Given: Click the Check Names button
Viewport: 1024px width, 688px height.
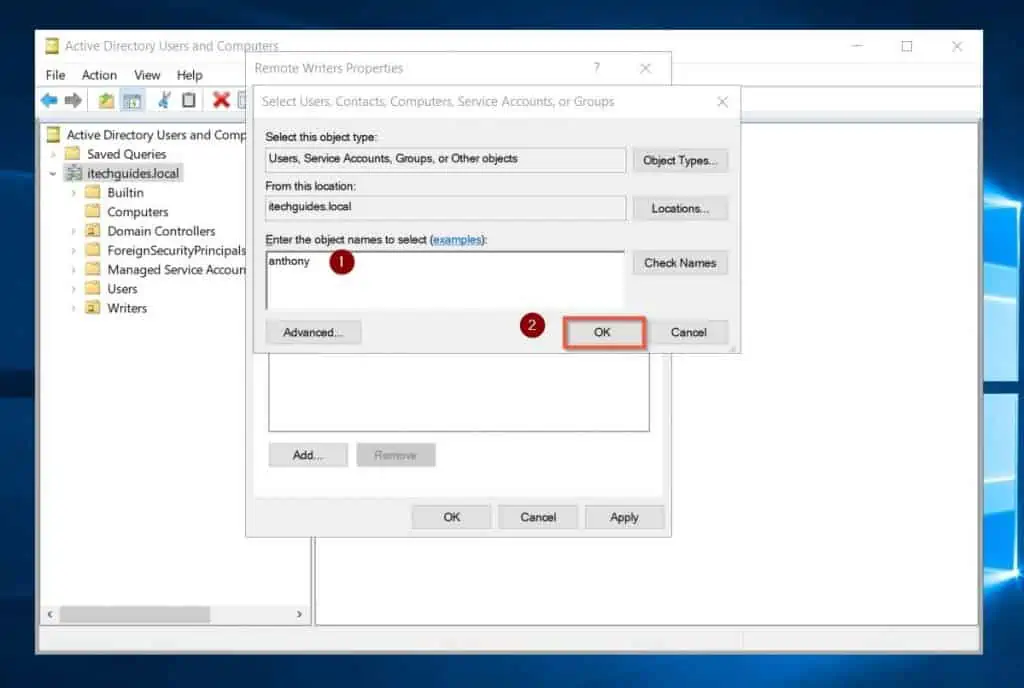Looking at the screenshot, I should pyautogui.click(x=680, y=263).
